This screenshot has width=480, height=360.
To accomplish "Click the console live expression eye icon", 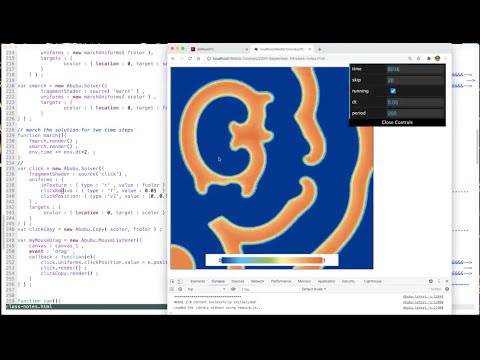I will pyautogui.click(x=233, y=289).
